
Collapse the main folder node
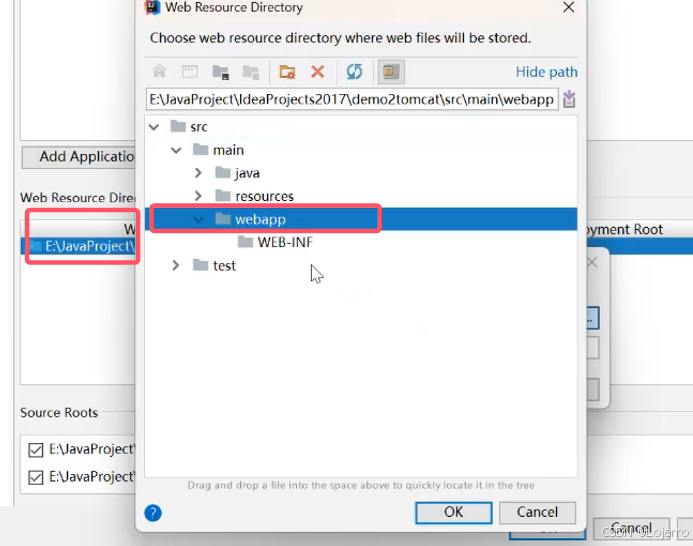tap(176, 150)
